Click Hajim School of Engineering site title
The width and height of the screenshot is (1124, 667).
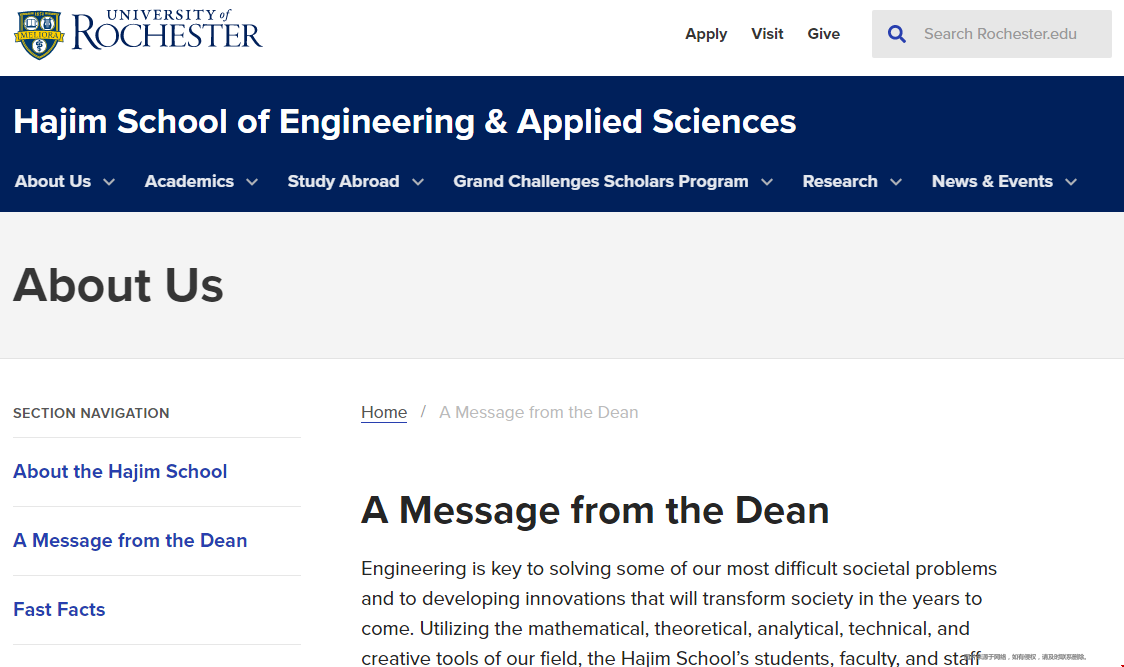tap(404, 121)
